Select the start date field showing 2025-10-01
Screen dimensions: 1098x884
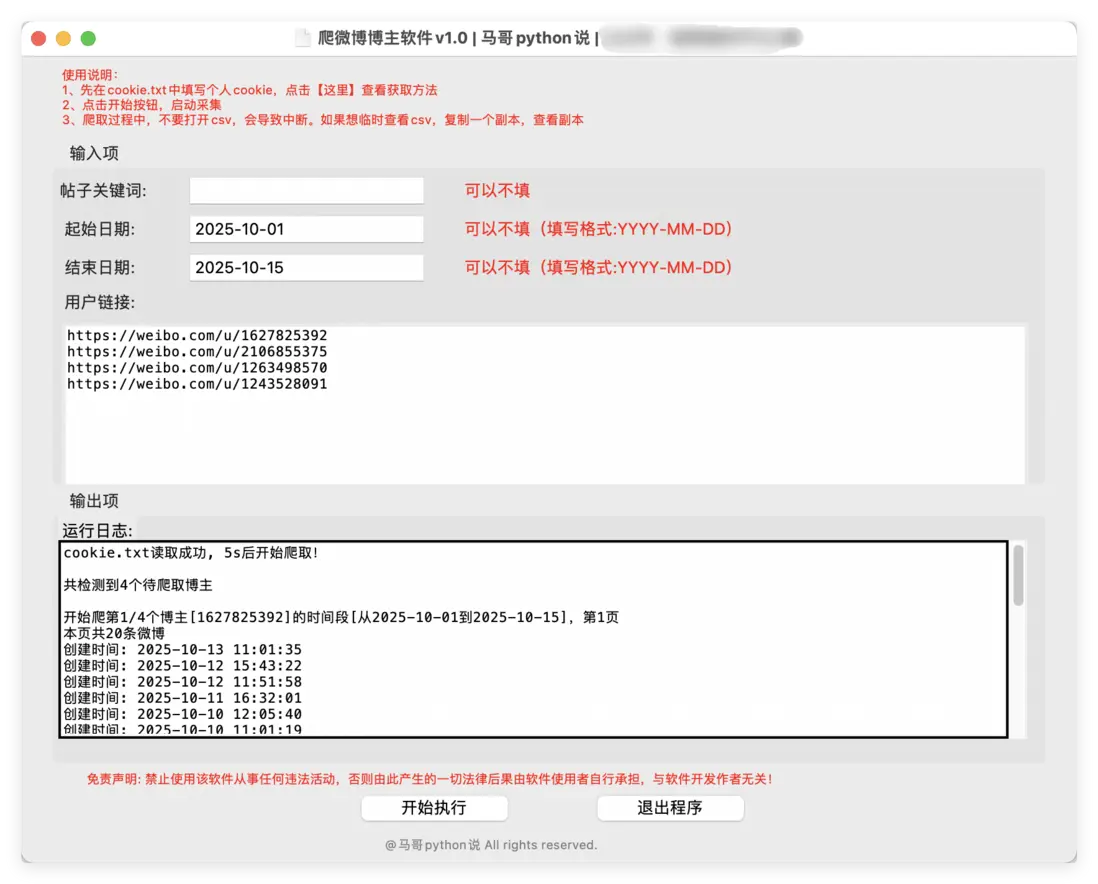point(306,229)
